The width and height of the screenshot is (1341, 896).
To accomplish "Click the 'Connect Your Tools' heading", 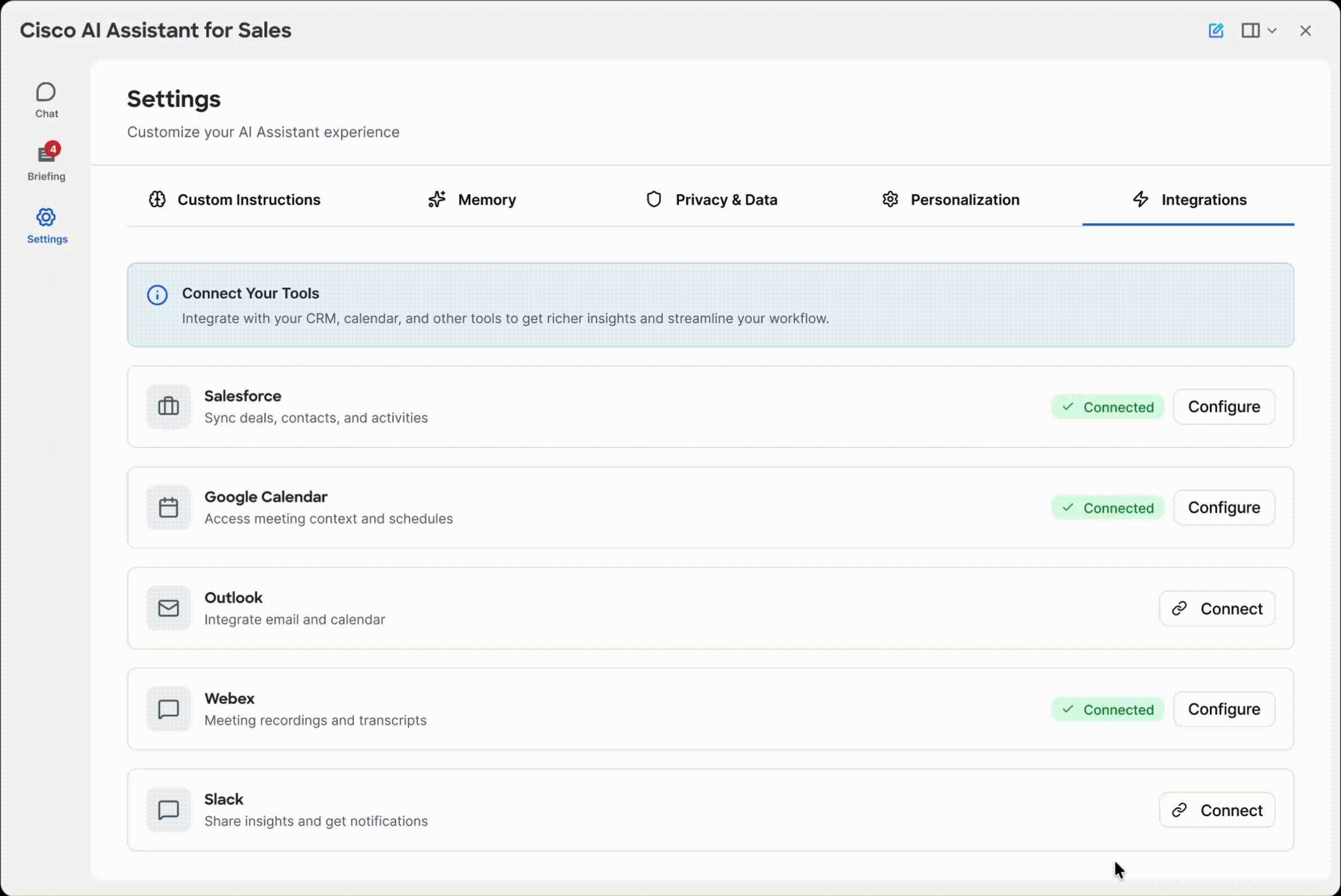I will pos(250,294).
